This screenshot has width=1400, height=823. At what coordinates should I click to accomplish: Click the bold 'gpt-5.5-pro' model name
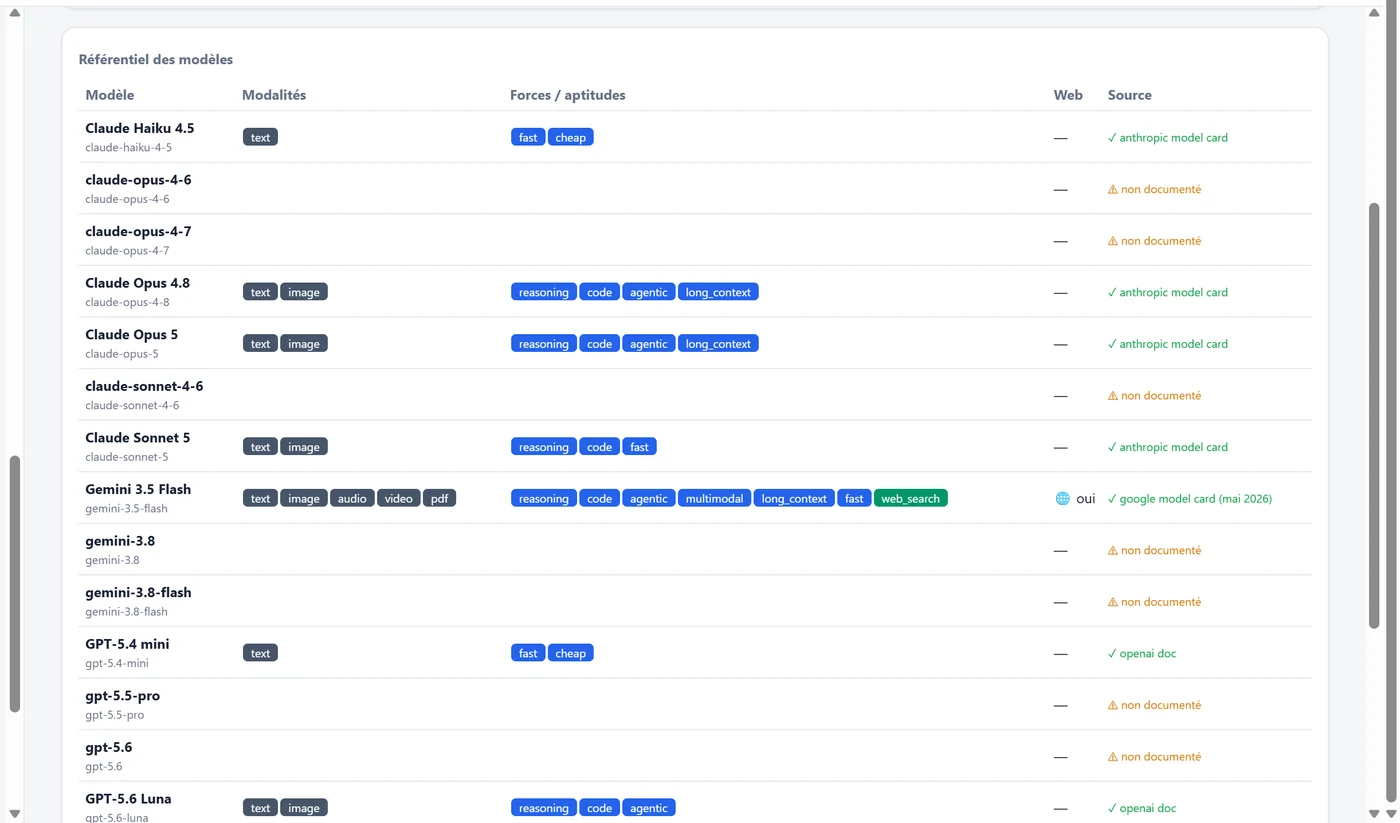(123, 696)
